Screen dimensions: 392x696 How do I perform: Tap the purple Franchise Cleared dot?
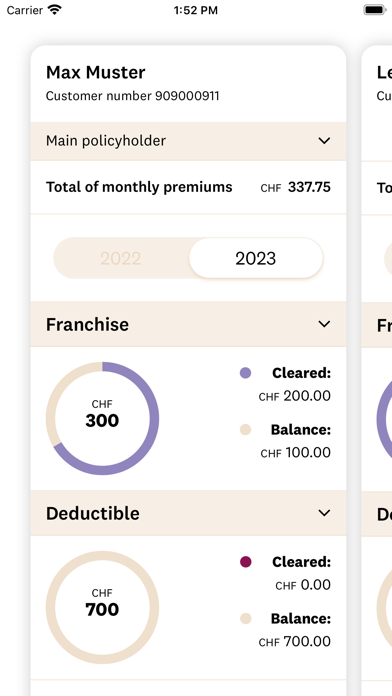click(245, 373)
